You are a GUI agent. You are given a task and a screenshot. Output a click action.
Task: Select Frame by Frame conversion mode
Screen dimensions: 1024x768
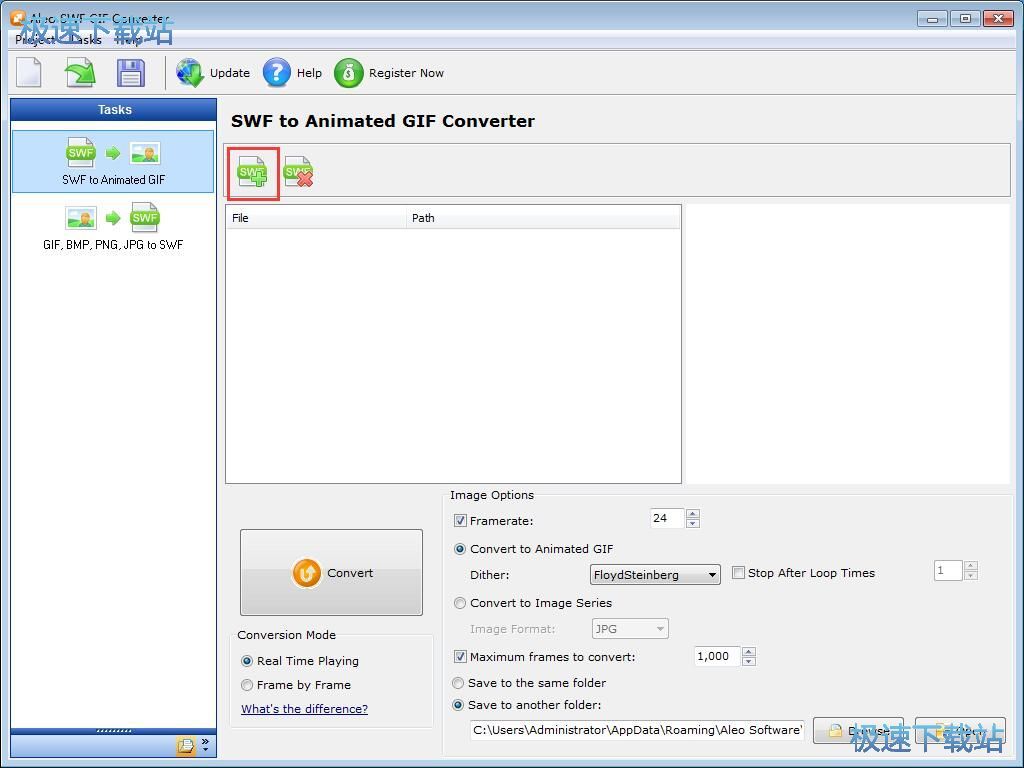[296, 685]
